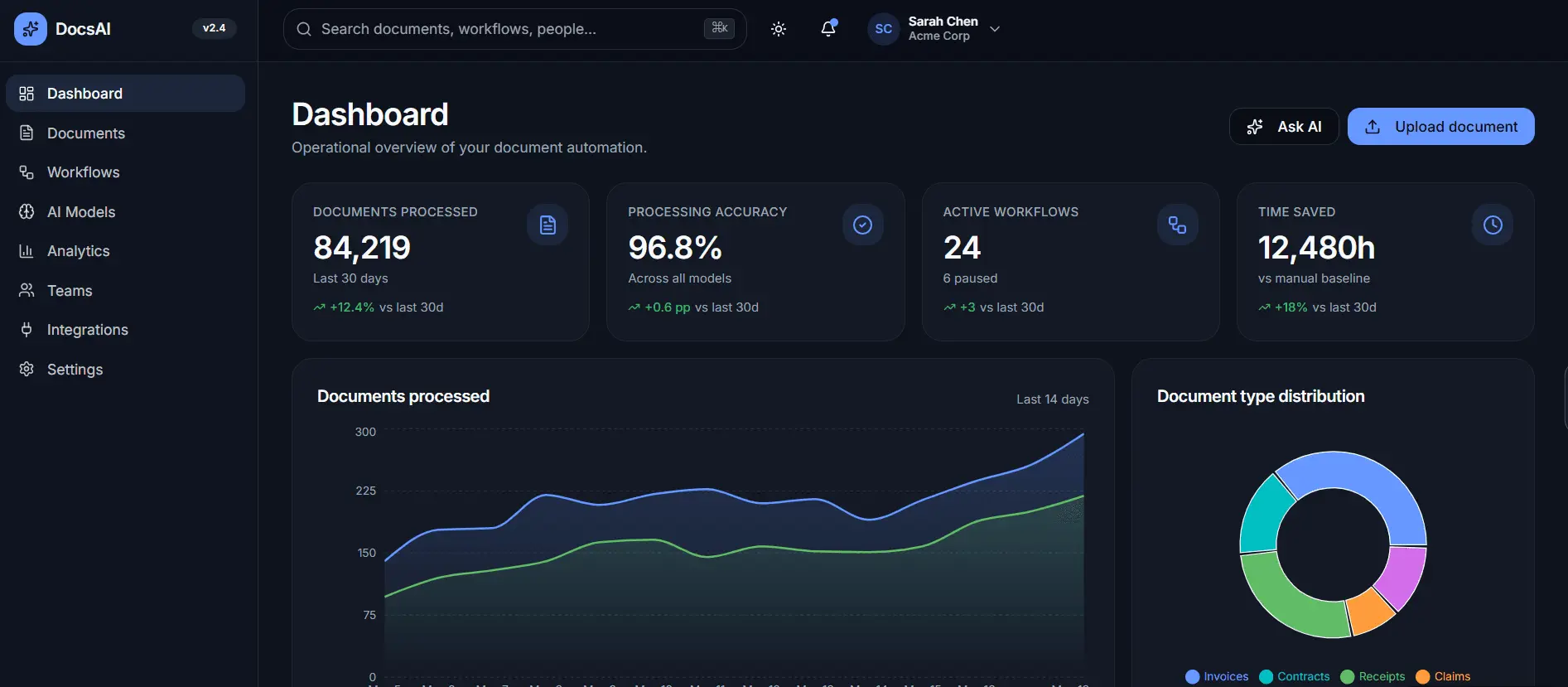This screenshot has height=687, width=1568.
Task: Select Integrations in sidebar
Action: pos(125,330)
